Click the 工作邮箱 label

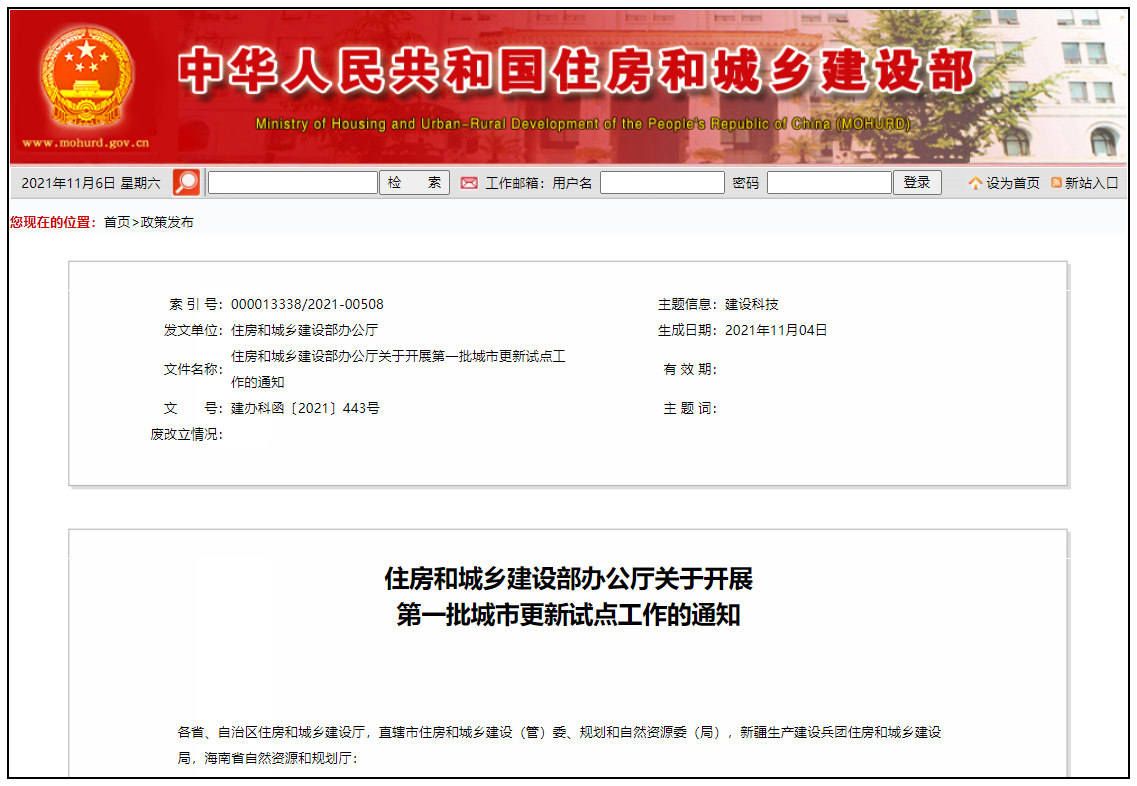pos(516,183)
